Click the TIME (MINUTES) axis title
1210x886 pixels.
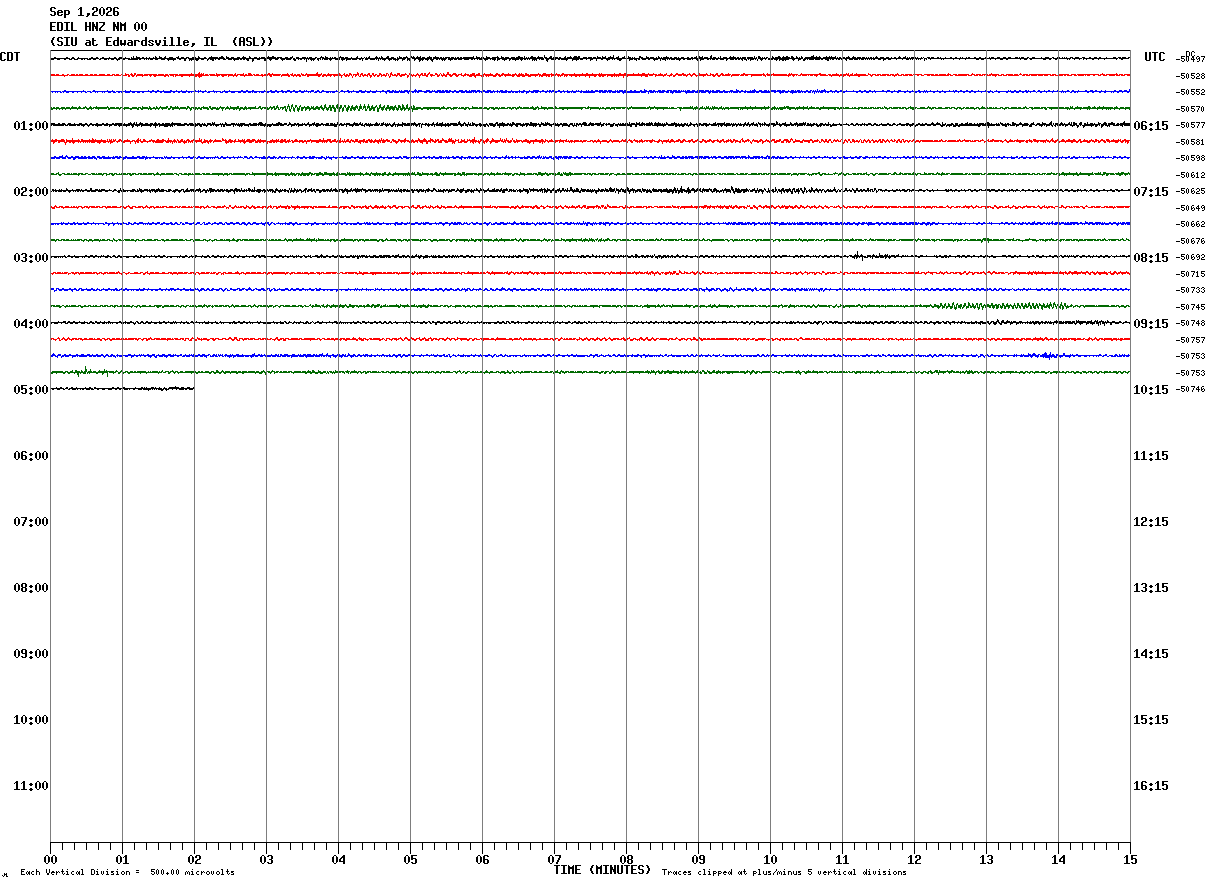point(602,870)
